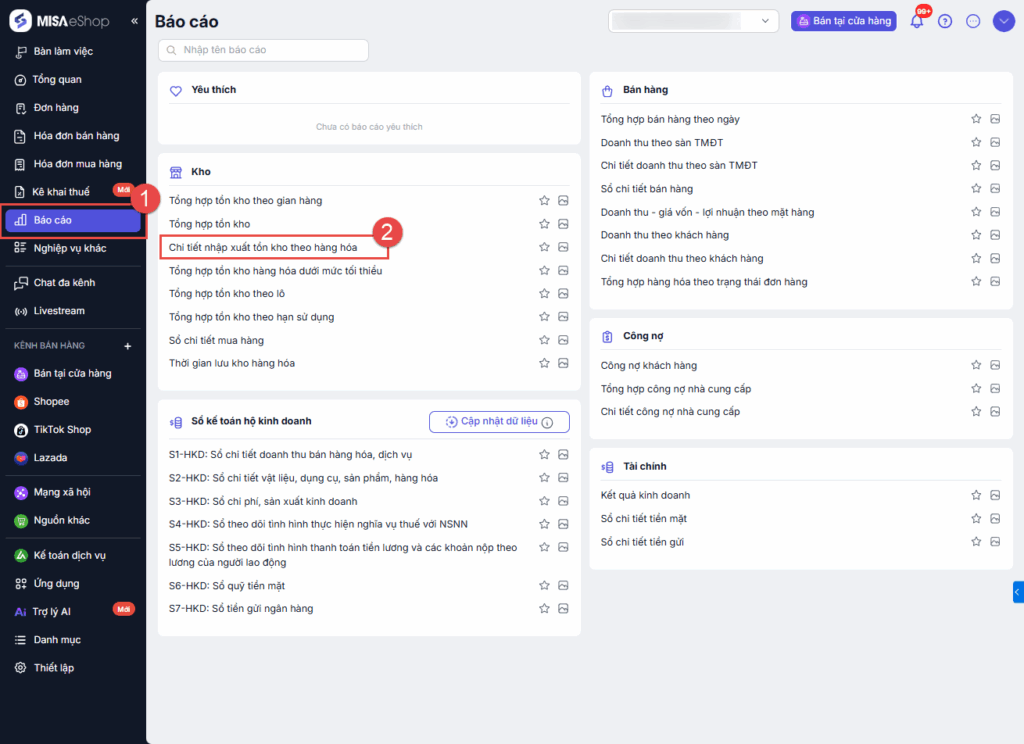Select Báo cáo in sidebar
Screen dimensions: 1024x744
(73, 221)
